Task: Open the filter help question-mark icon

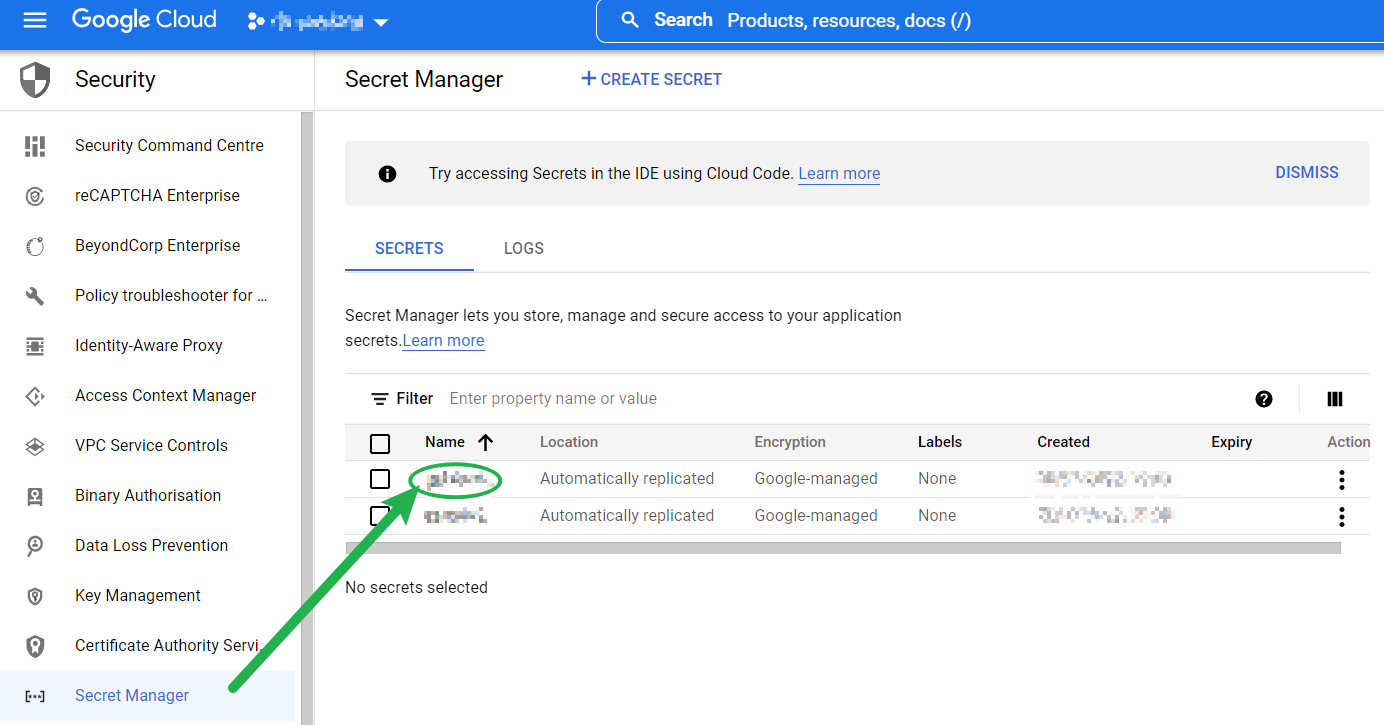Action: point(1264,399)
